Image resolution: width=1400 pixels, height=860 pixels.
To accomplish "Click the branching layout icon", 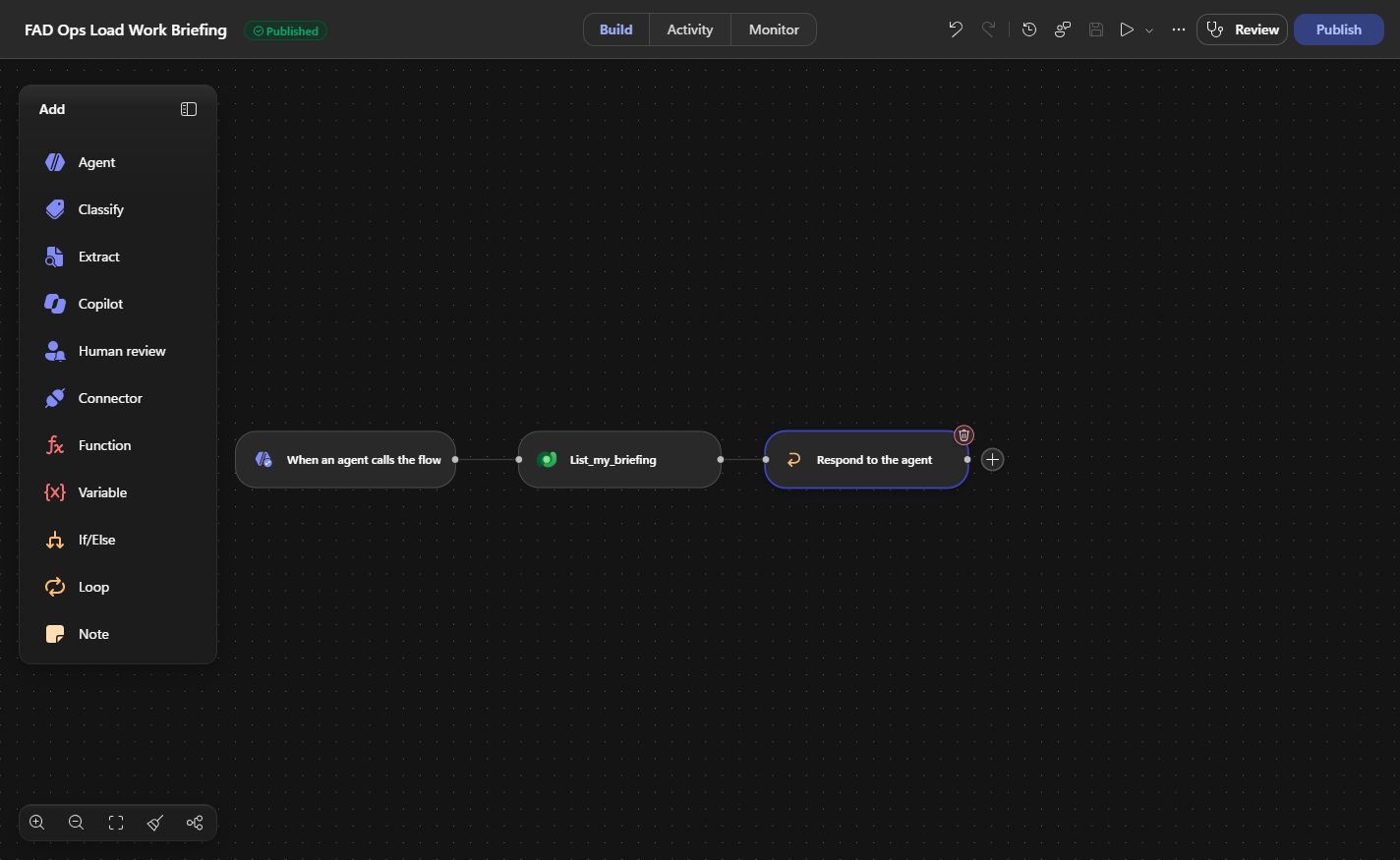I will tap(195, 823).
